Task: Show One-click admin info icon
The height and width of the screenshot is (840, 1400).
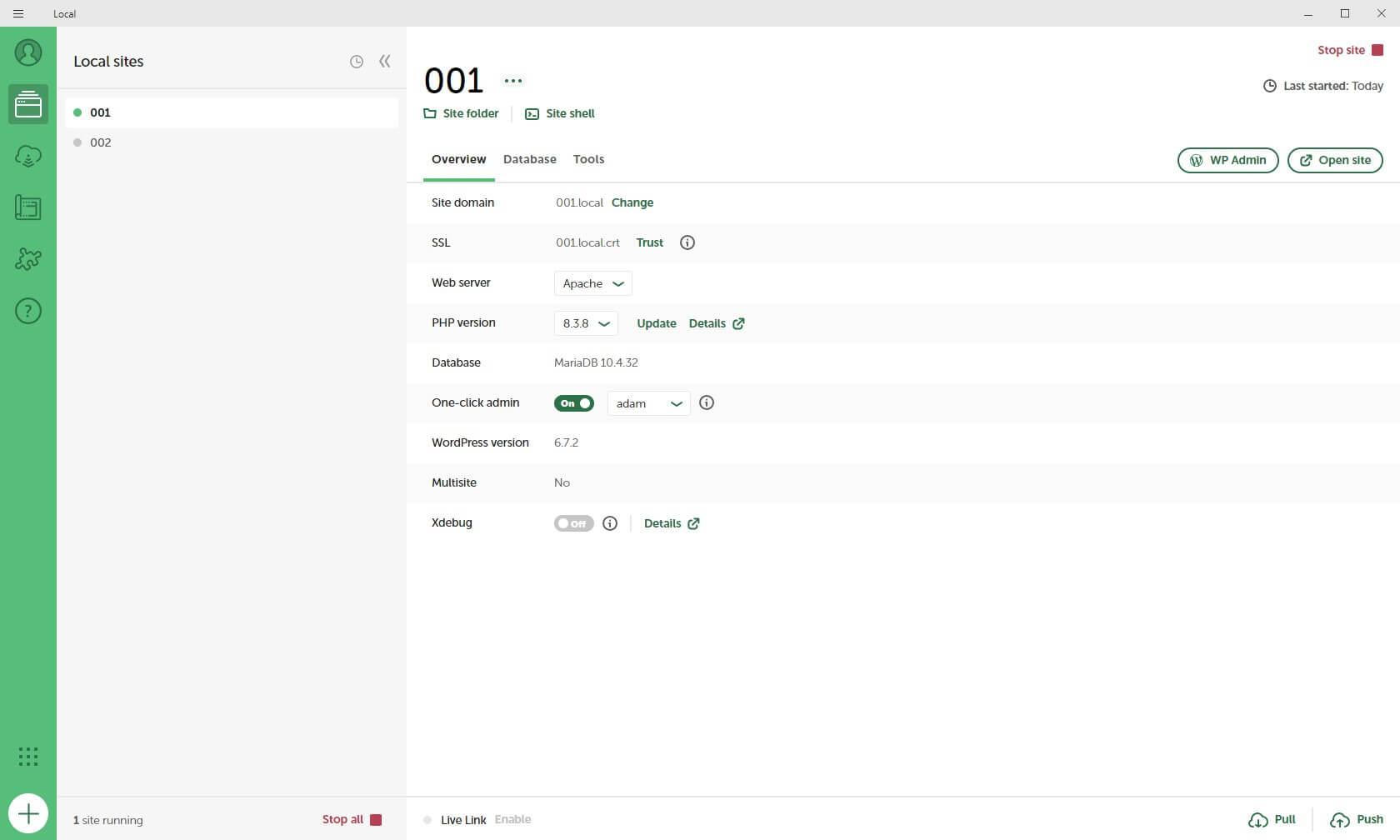Action: click(707, 402)
